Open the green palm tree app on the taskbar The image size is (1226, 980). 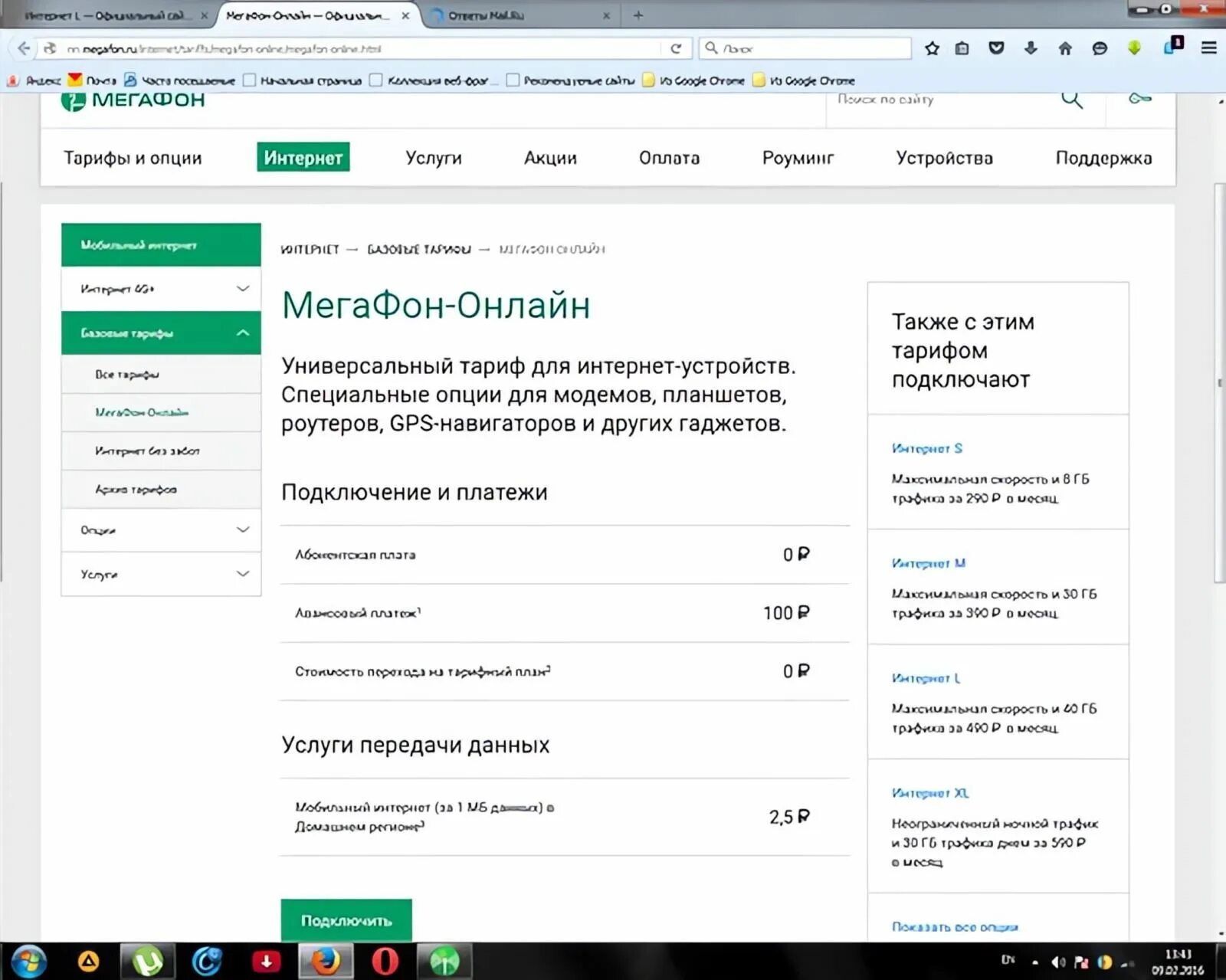pyautogui.click(x=444, y=961)
